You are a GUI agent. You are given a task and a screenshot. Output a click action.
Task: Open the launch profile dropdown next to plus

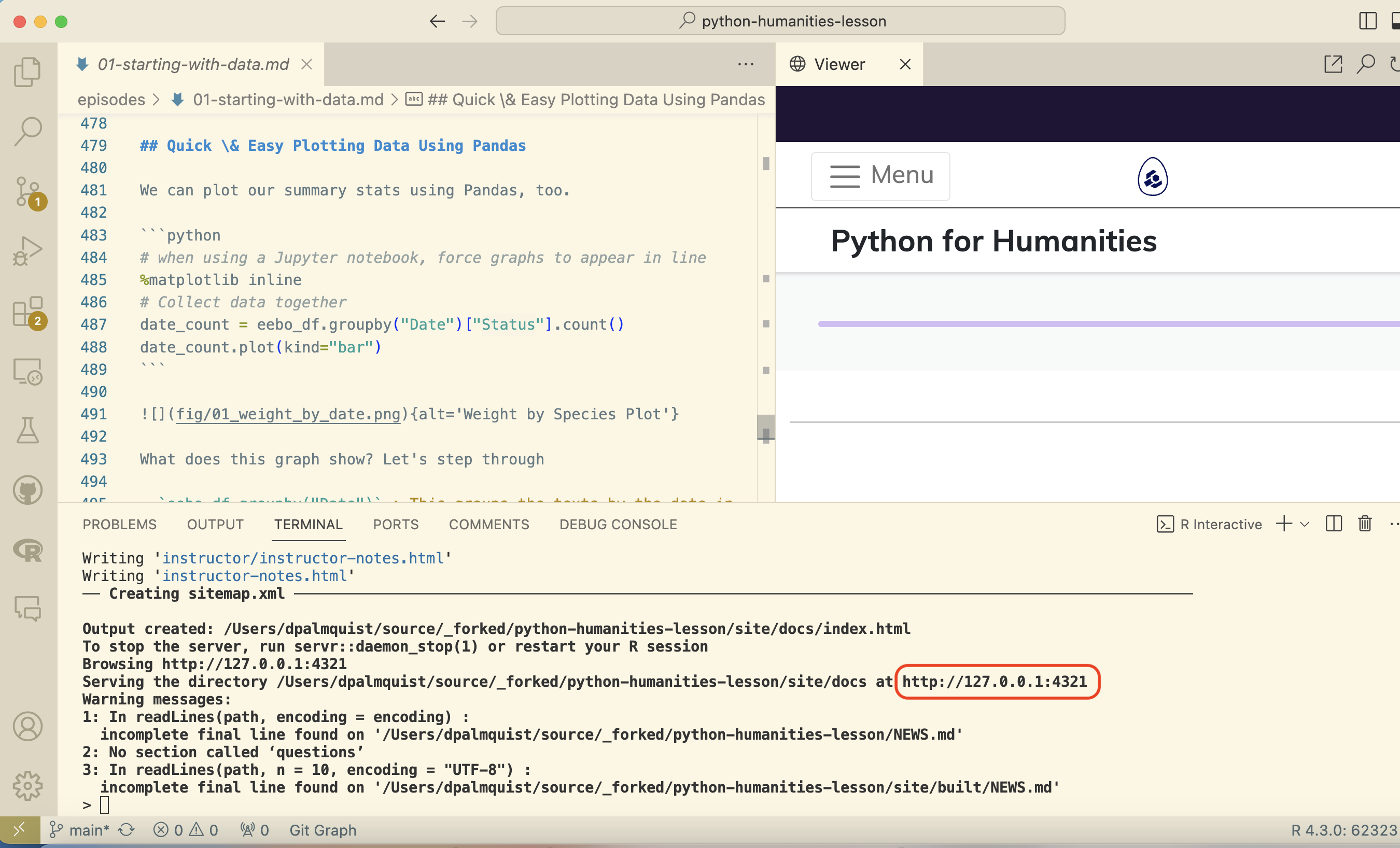pyautogui.click(x=1305, y=524)
